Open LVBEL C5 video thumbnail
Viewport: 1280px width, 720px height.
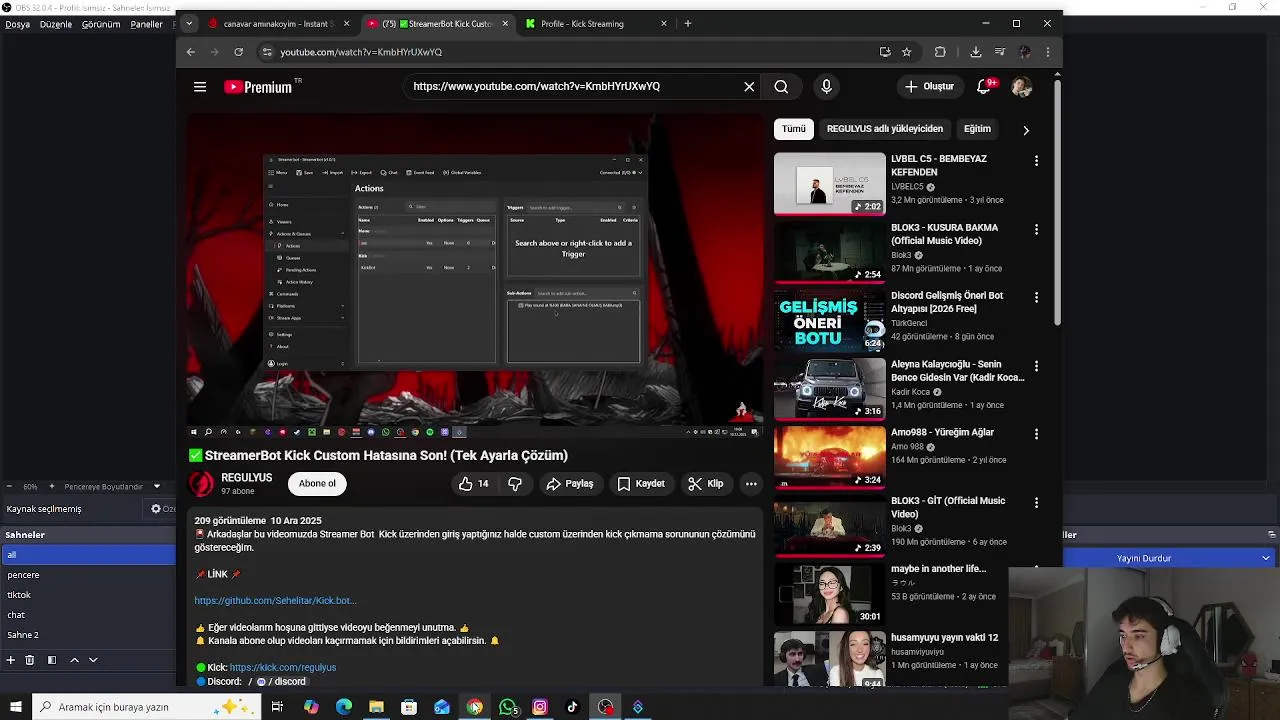(x=829, y=184)
